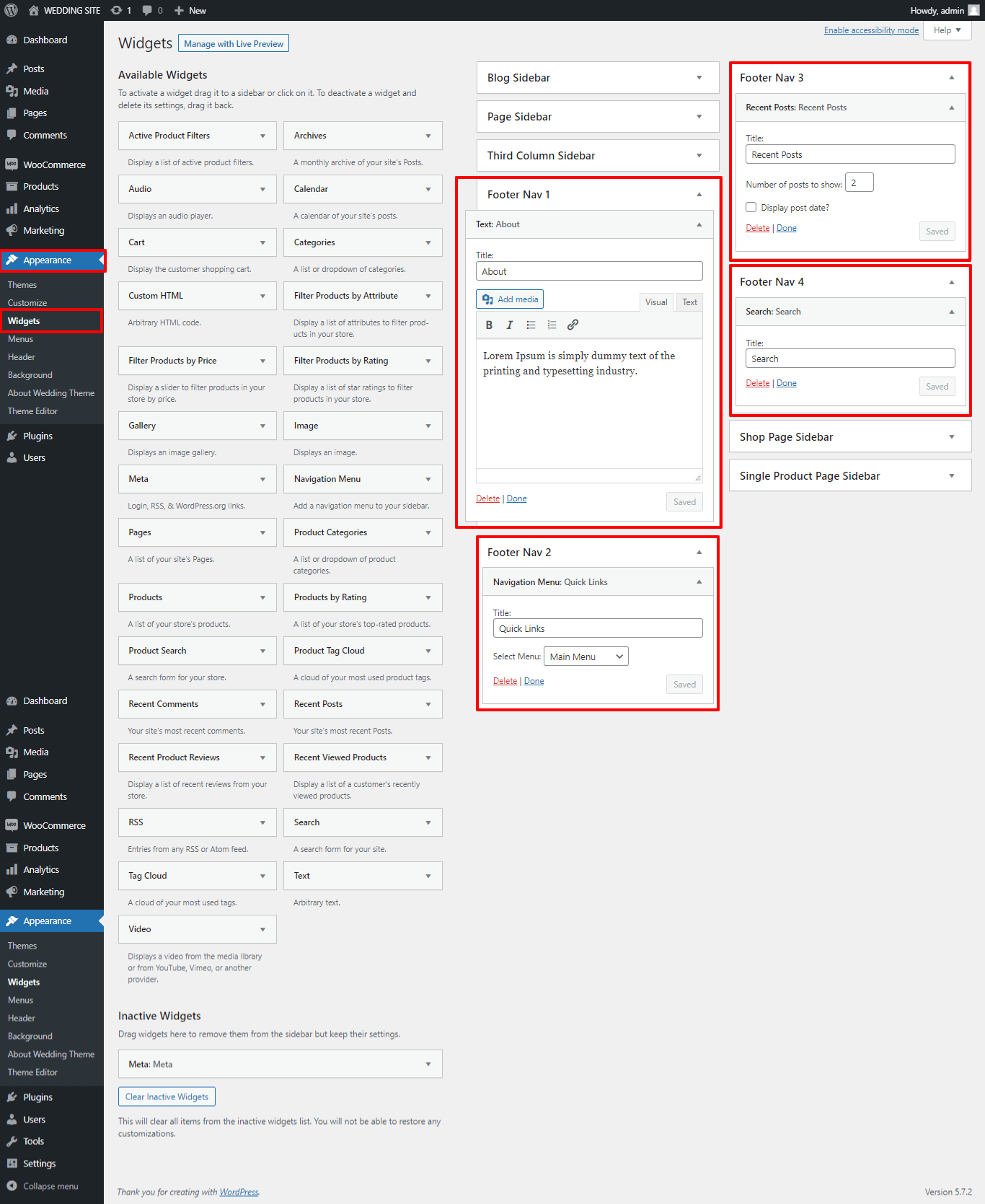Image resolution: width=985 pixels, height=1204 pixels.
Task: Click the Quick Links title input field
Action: pyautogui.click(x=597, y=628)
